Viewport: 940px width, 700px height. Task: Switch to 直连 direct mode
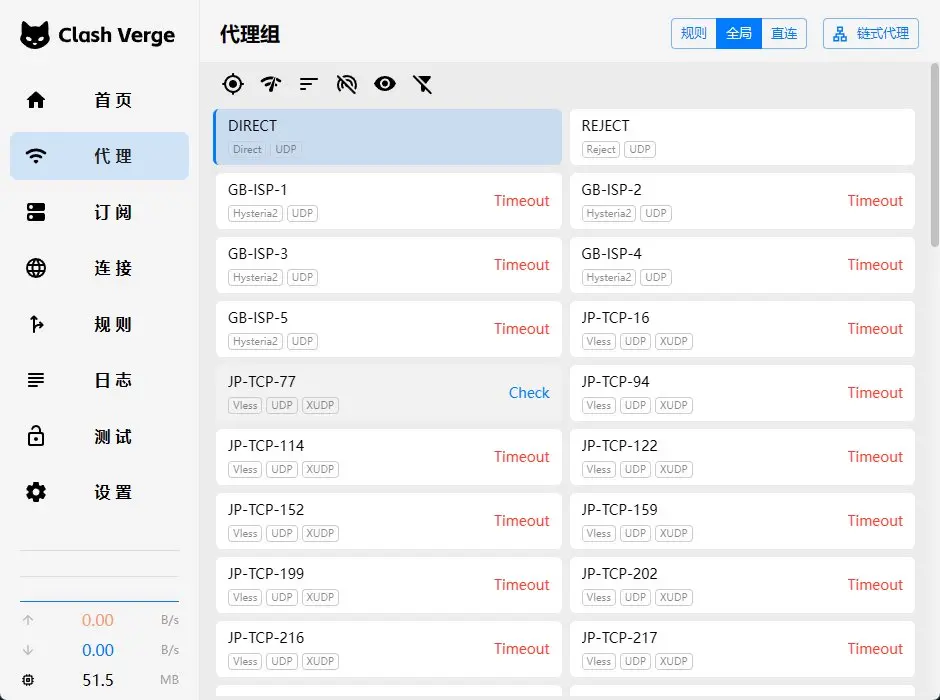tap(784, 33)
